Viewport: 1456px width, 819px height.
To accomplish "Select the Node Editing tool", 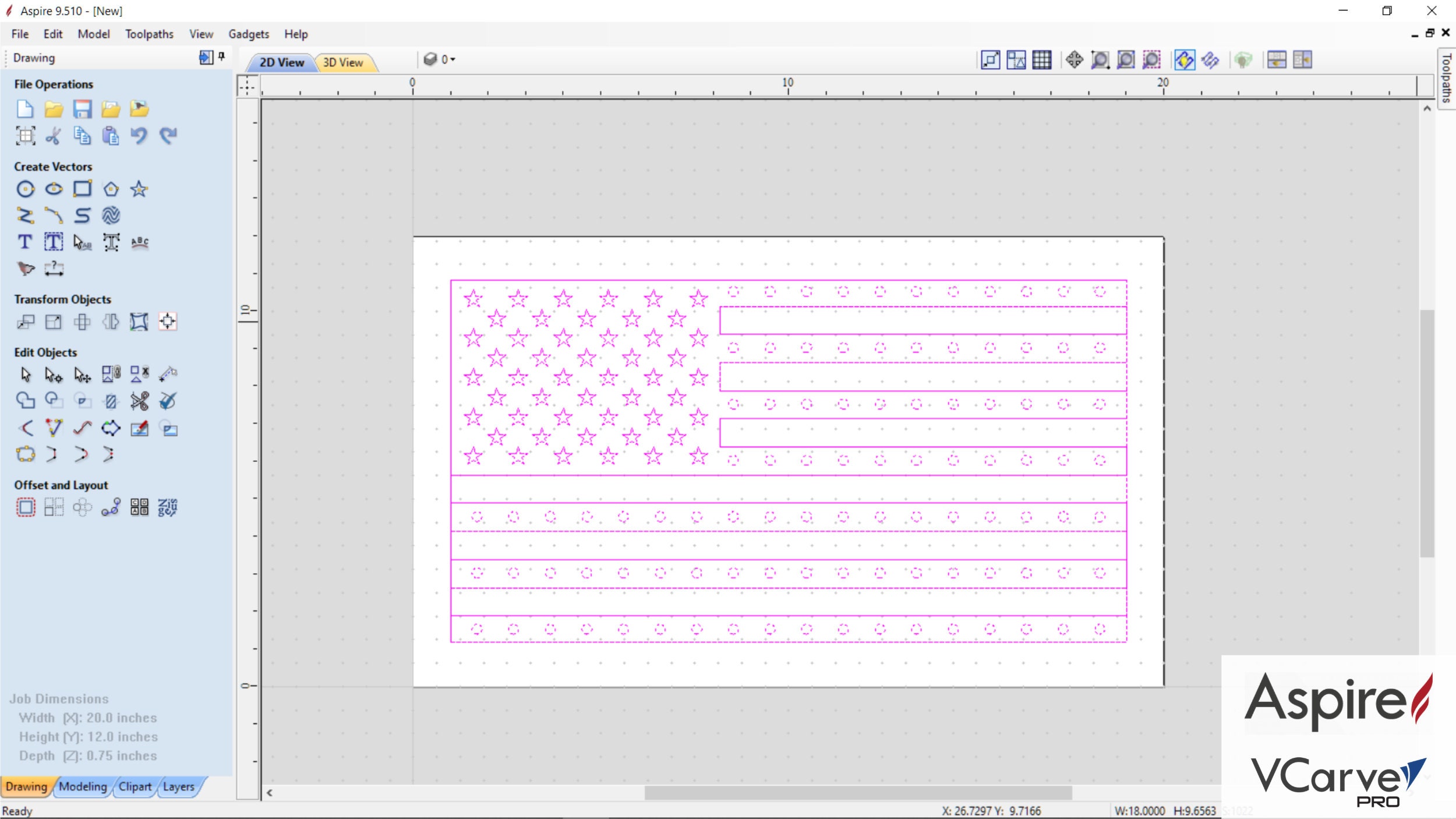I will click(x=54, y=375).
